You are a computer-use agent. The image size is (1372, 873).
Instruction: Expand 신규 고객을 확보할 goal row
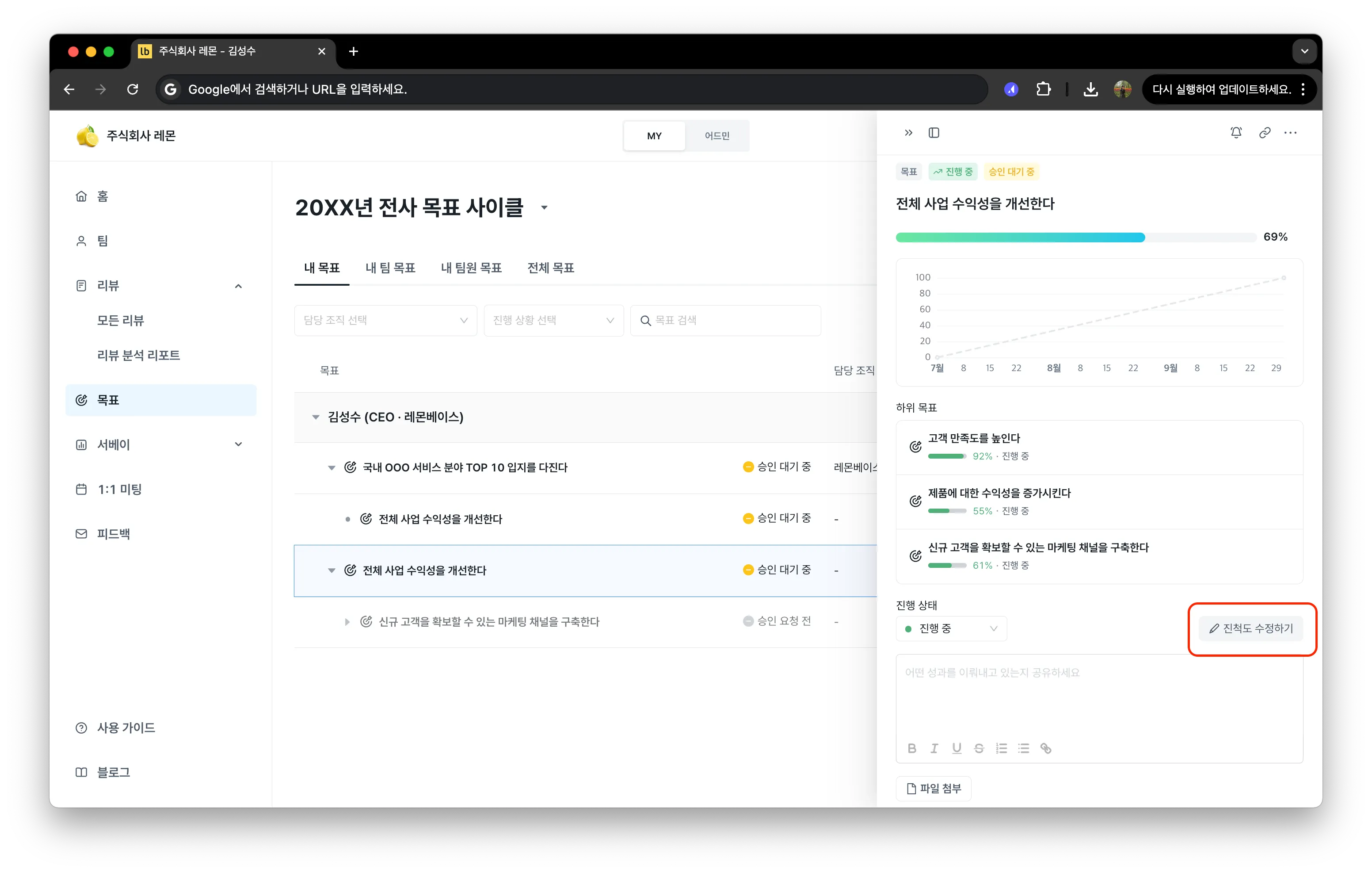click(x=347, y=621)
